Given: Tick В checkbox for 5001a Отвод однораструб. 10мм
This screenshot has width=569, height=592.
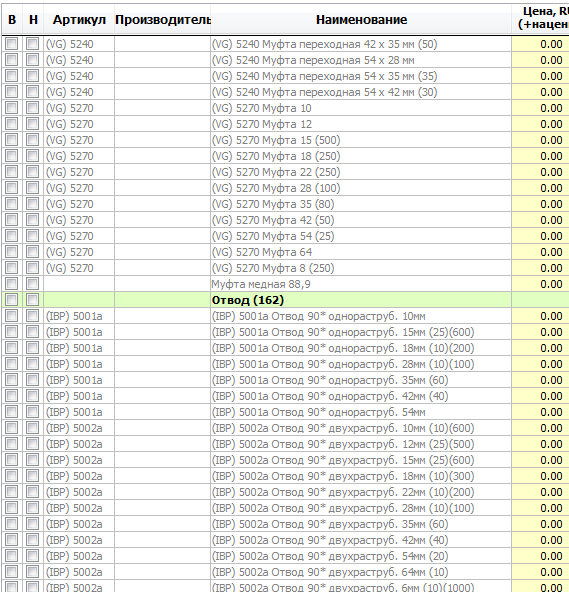Looking at the screenshot, I should pos(11,316).
